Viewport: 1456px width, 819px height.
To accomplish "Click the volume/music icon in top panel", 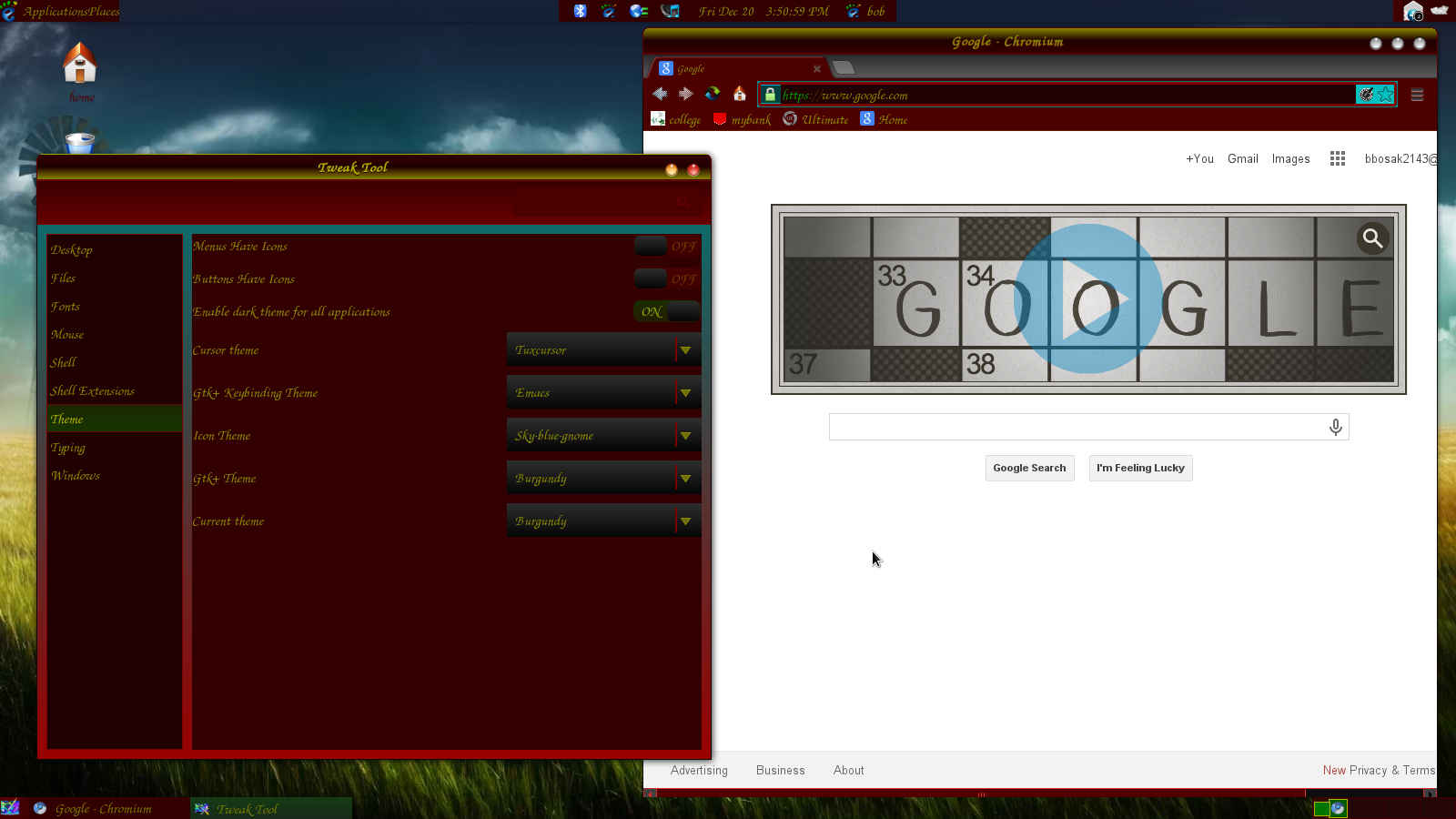I will (x=670, y=11).
